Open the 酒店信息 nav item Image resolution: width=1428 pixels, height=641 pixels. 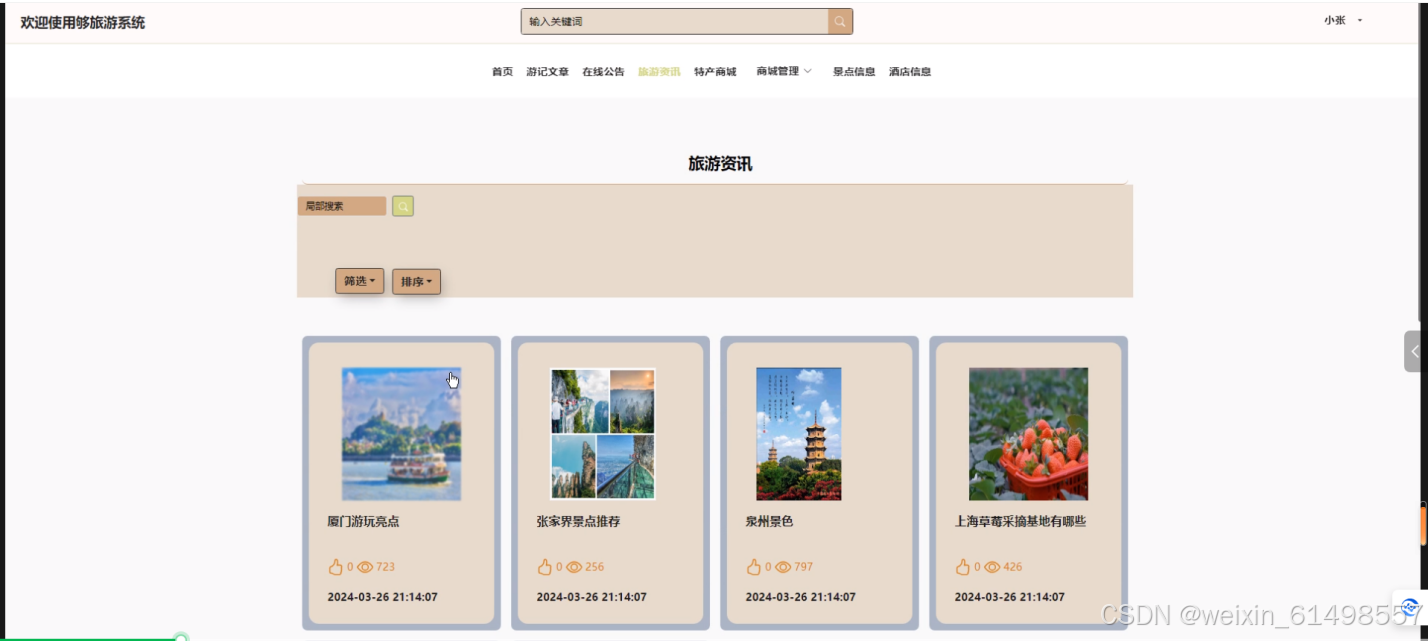pyautogui.click(x=910, y=71)
